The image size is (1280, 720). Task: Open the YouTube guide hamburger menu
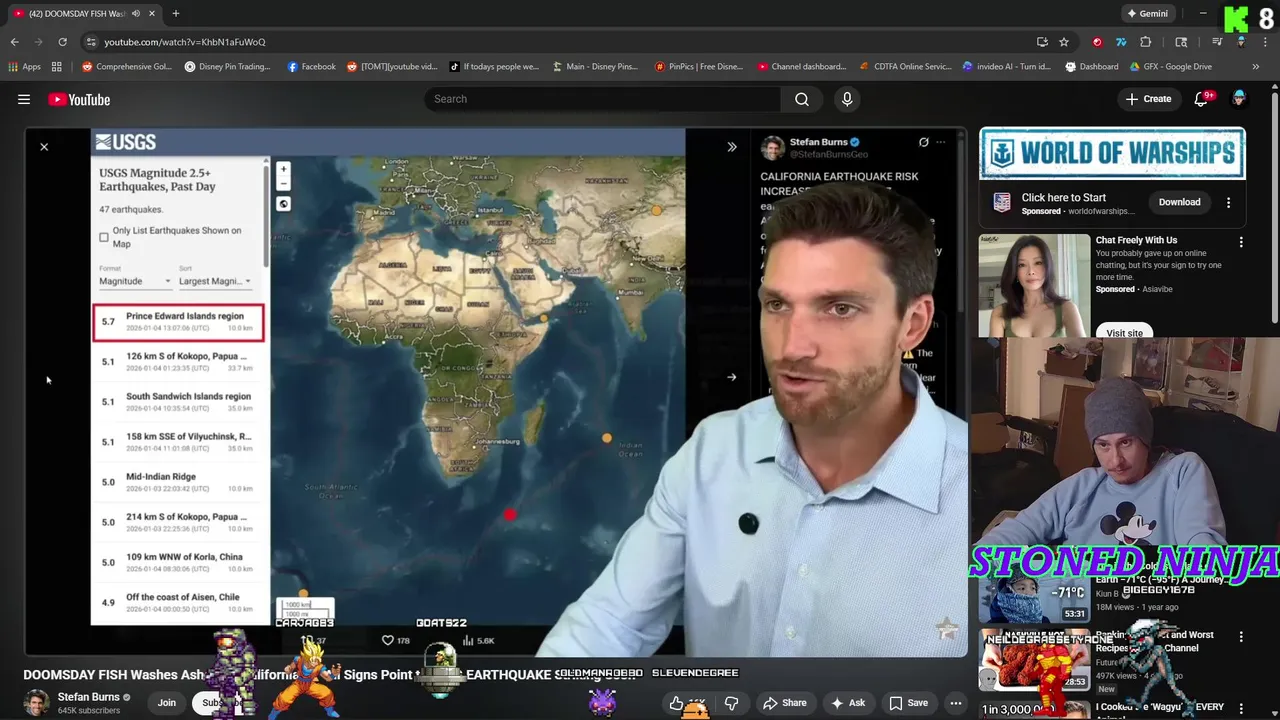click(24, 99)
